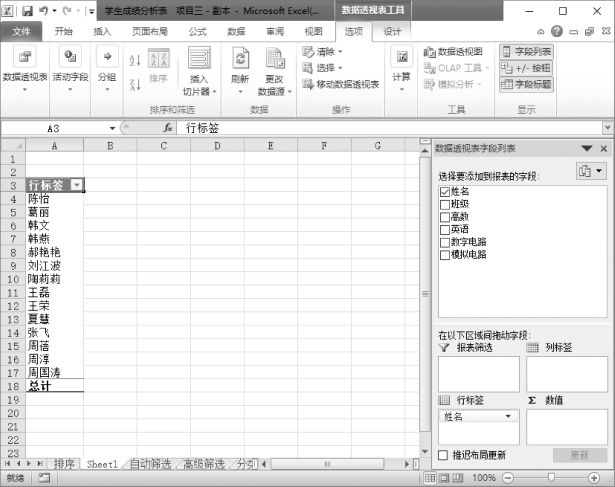Select column D header
Viewport: 615px width, 487px height.
point(217,145)
